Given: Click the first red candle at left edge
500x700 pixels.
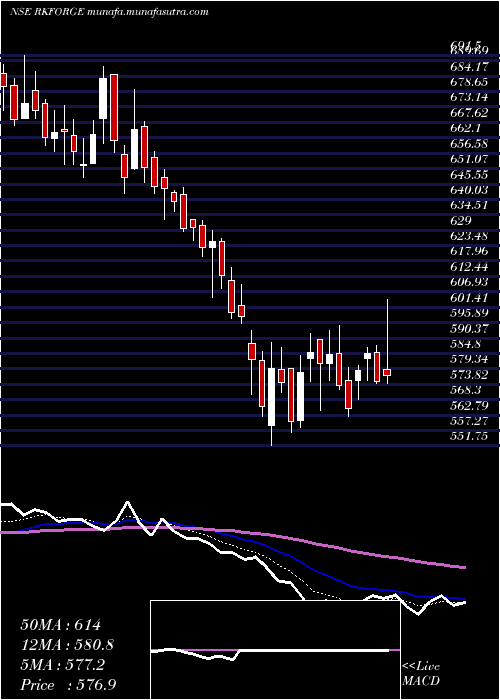Looking at the screenshot, I should [x=4, y=79].
